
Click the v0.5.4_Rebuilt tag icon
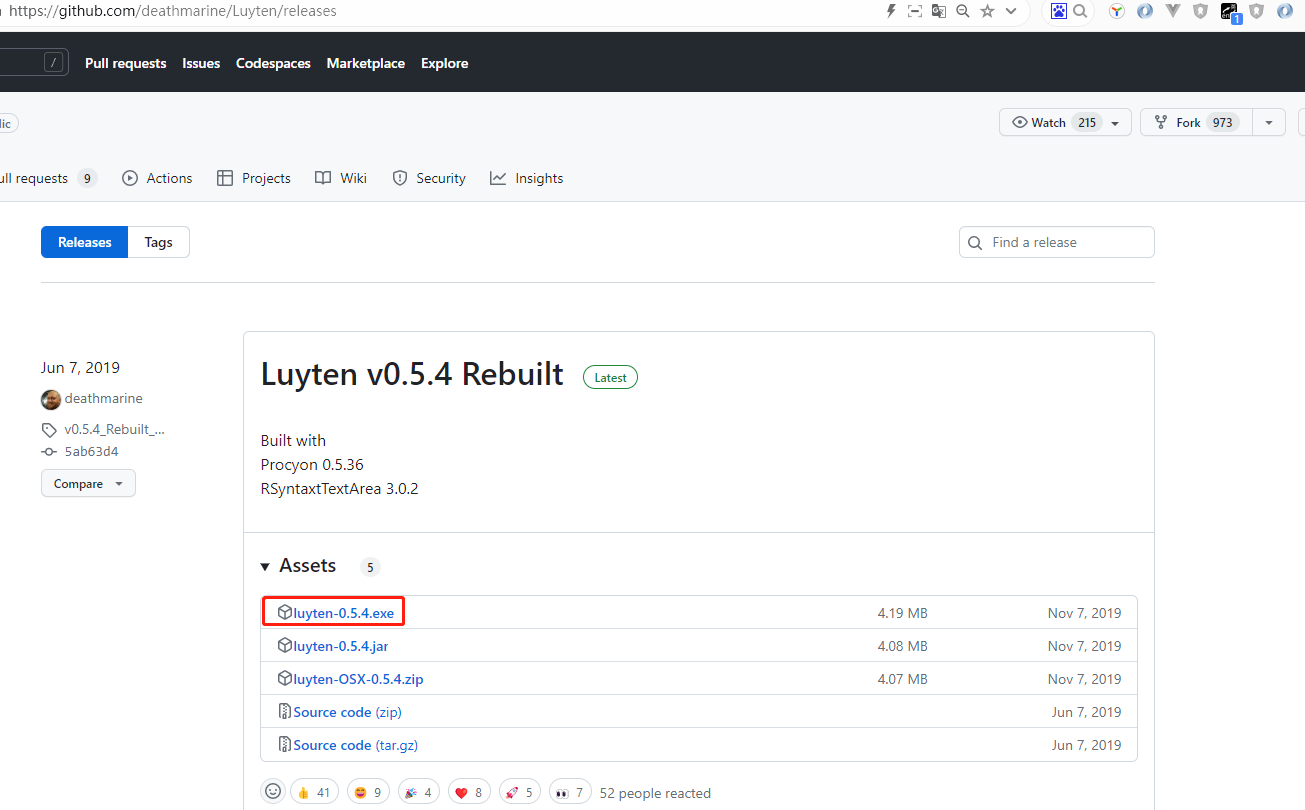pos(49,430)
